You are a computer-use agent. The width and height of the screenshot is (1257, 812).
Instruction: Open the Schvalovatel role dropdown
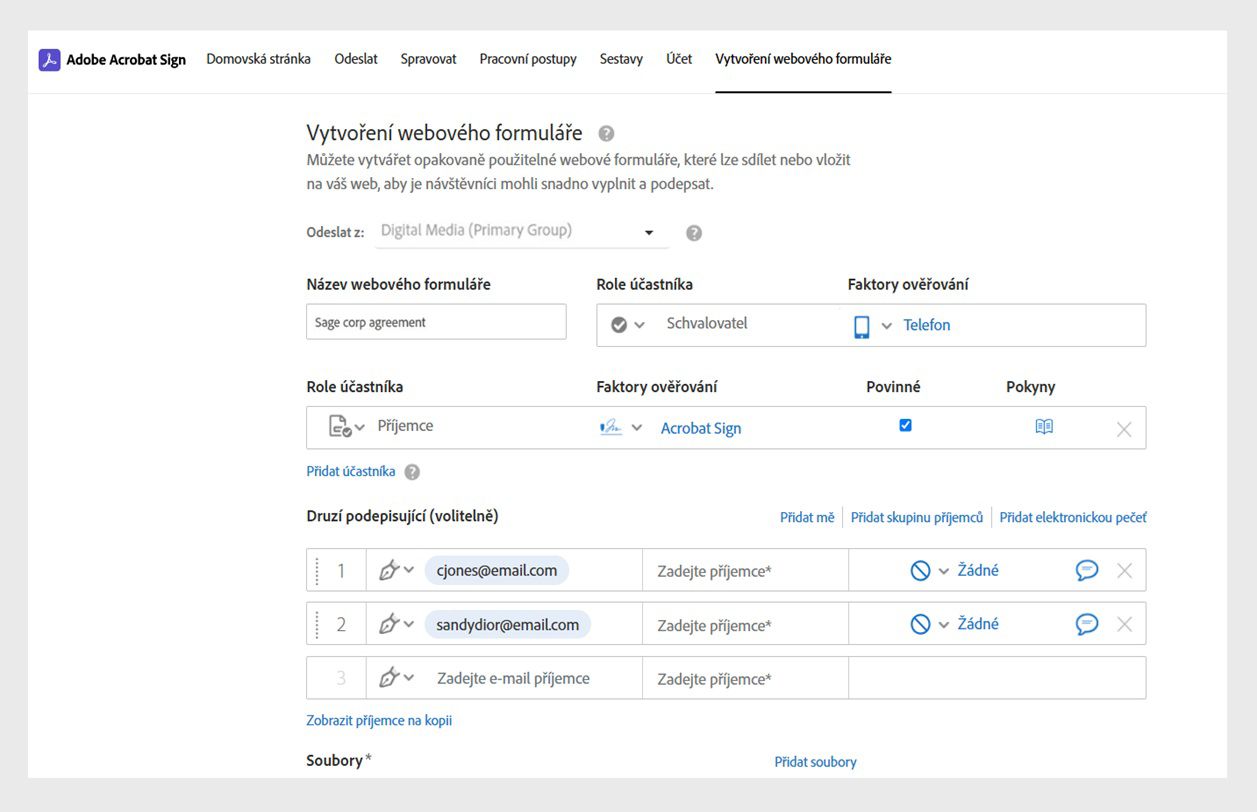point(629,325)
